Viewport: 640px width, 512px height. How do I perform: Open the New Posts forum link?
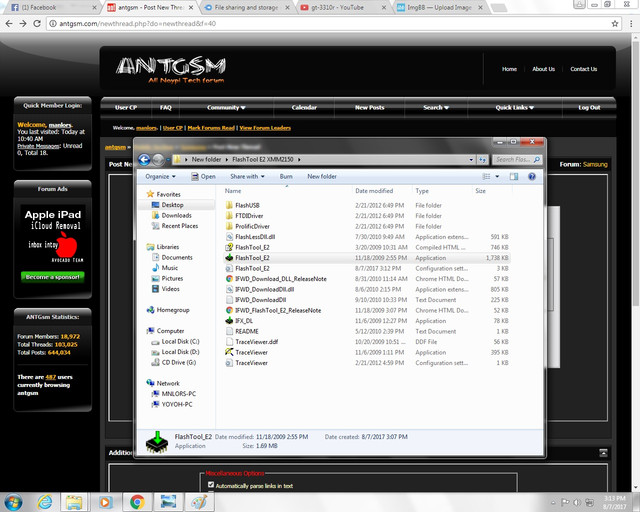point(369,107)
